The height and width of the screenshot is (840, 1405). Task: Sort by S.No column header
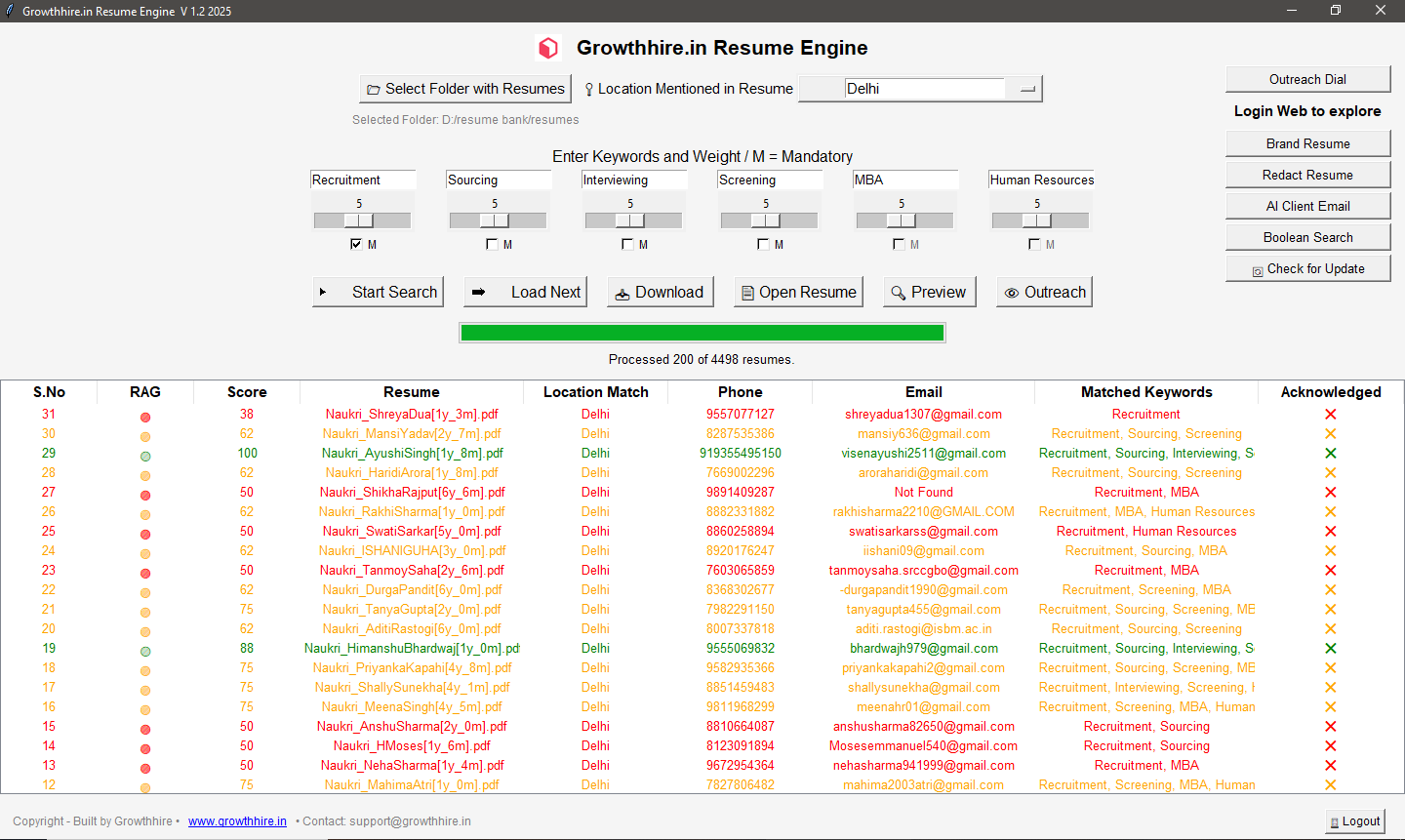[49, 392]
